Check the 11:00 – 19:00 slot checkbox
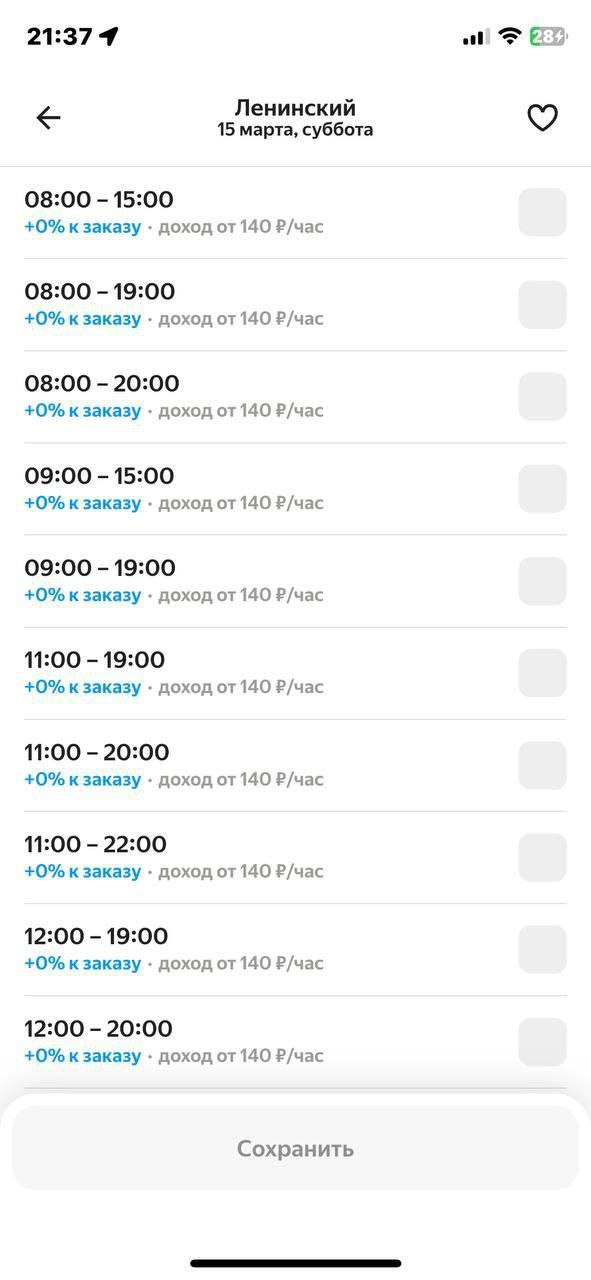The height and width of the screenshot is (1280, 591). (542, 673)
